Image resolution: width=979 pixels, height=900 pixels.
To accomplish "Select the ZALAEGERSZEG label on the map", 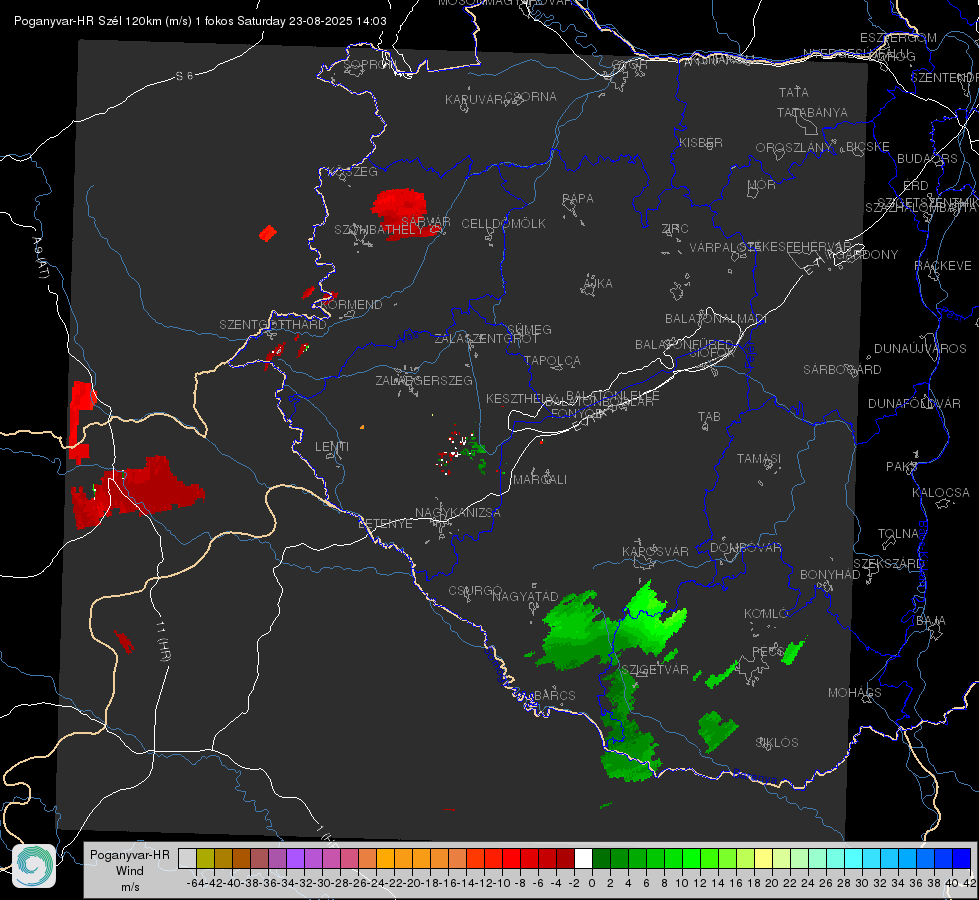I will point(424,380).
